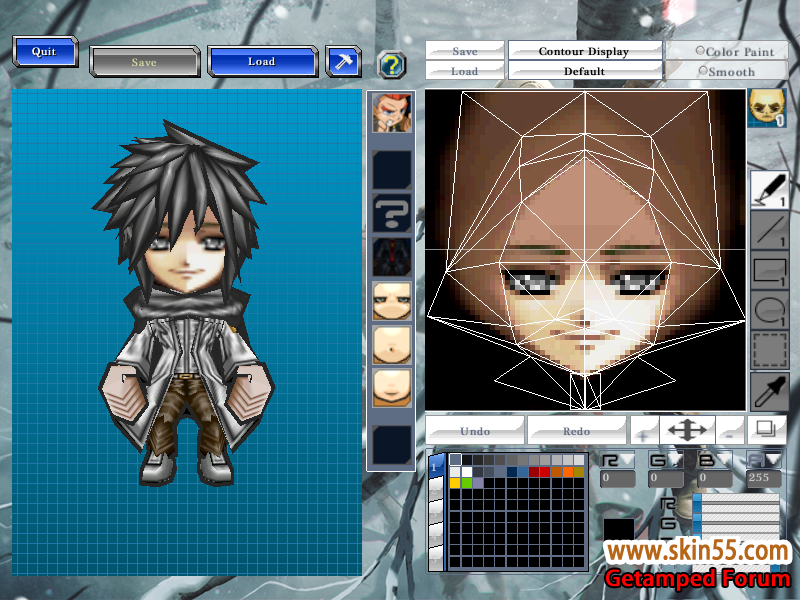Select the Line drawing tool
Viewport: 800px width, 600px height.
click(770, 231)
